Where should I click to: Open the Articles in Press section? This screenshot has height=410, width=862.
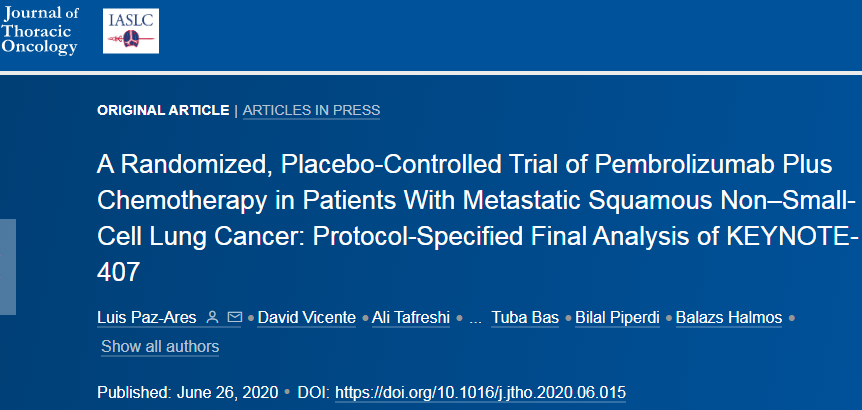[311, 110]
